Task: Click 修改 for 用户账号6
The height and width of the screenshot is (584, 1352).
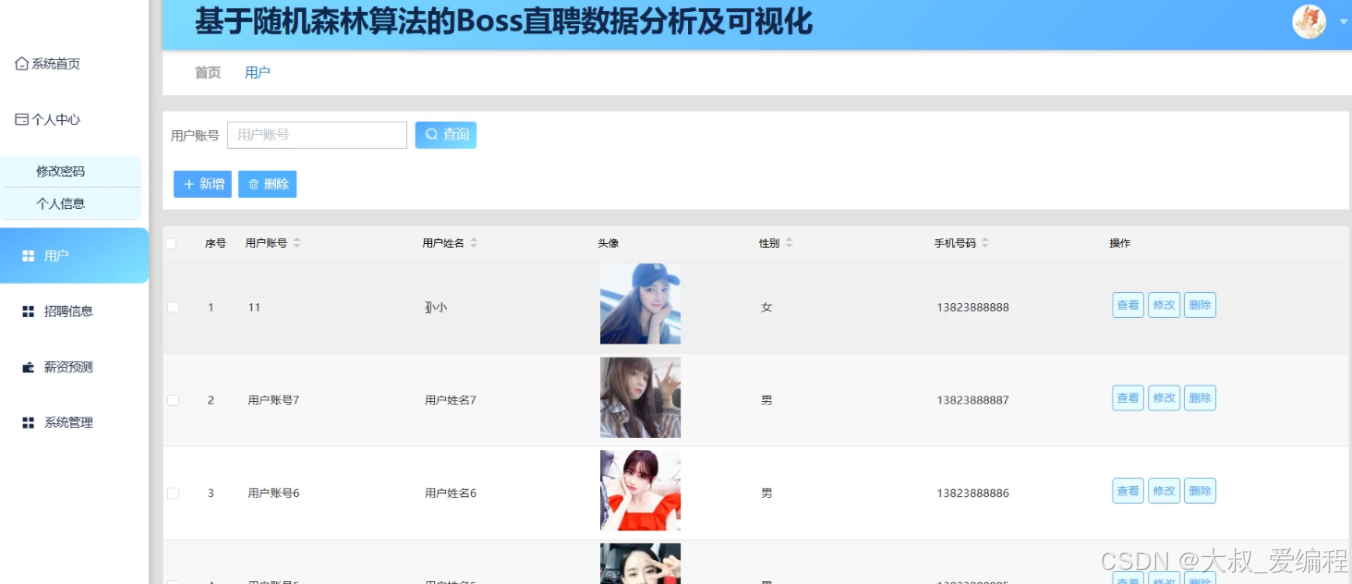Action: coord(1164,491)
